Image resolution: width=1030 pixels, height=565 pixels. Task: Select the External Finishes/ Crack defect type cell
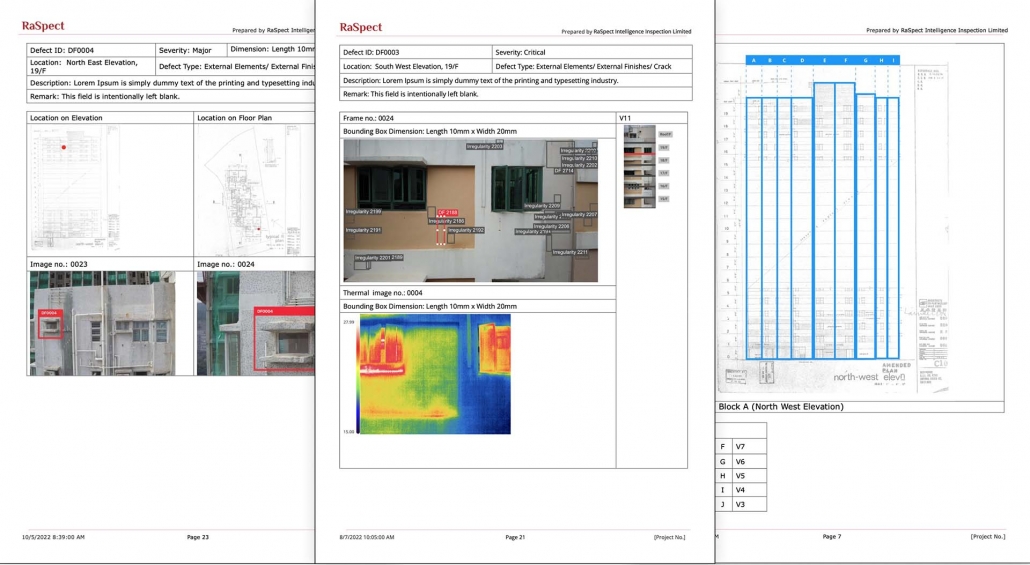(592, 66)
